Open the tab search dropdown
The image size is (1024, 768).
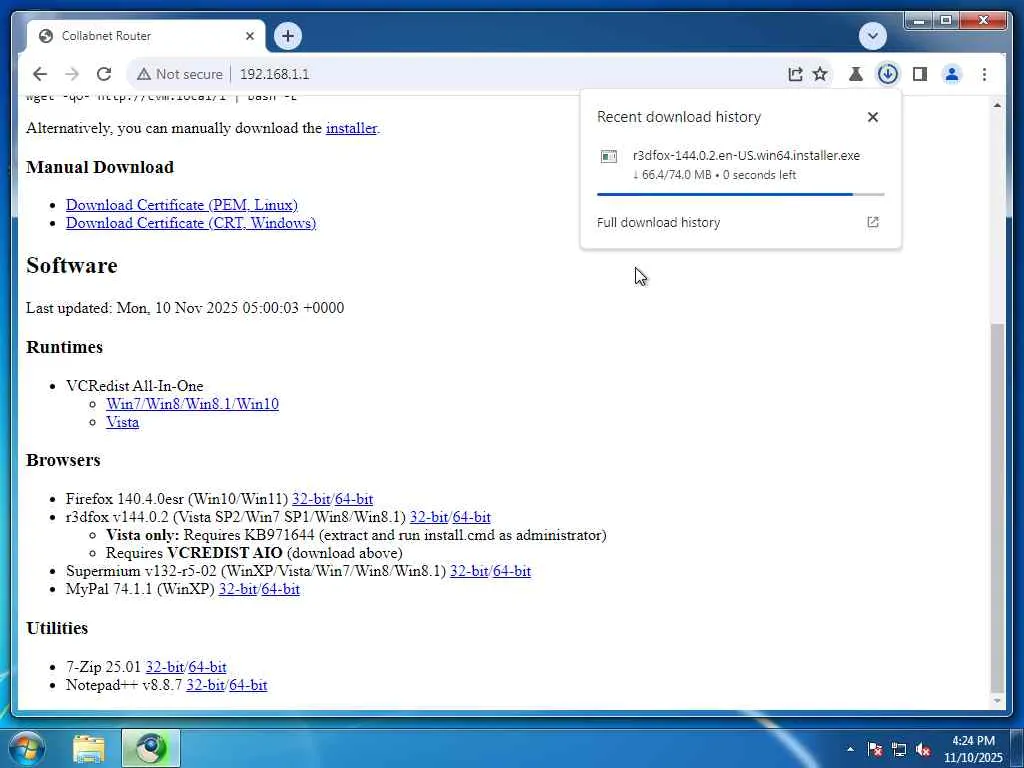[x=873, y=36]
